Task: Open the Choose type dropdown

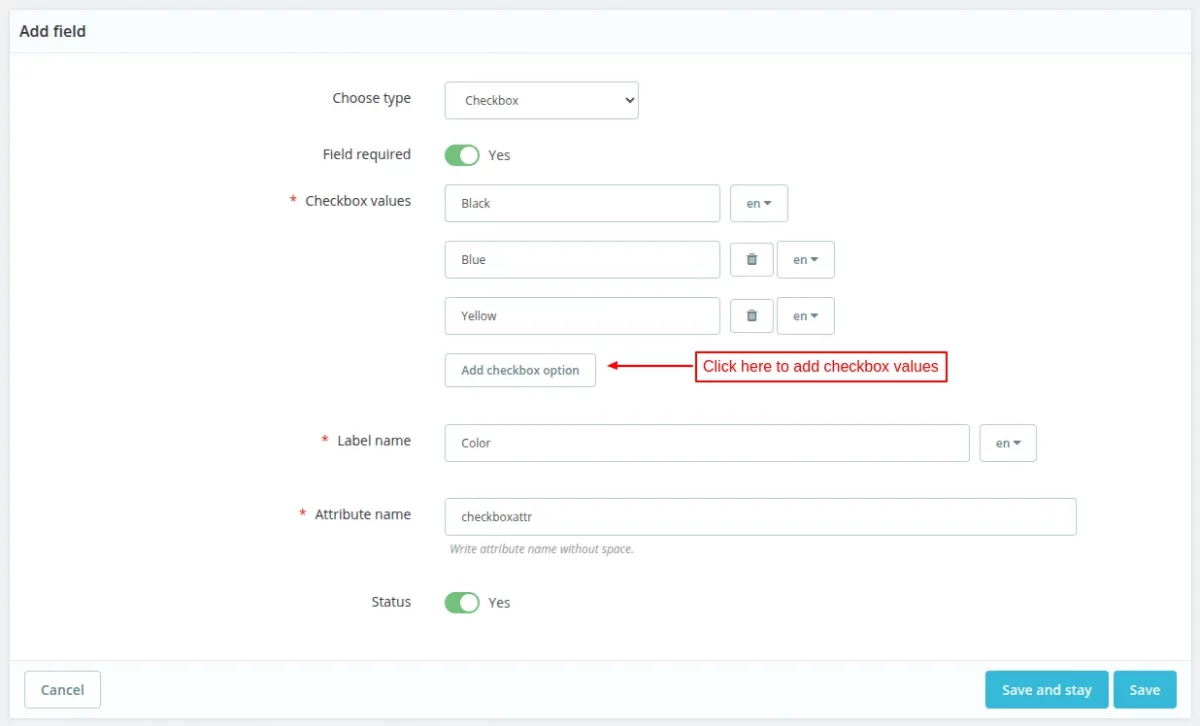Action: click(541, 100)
